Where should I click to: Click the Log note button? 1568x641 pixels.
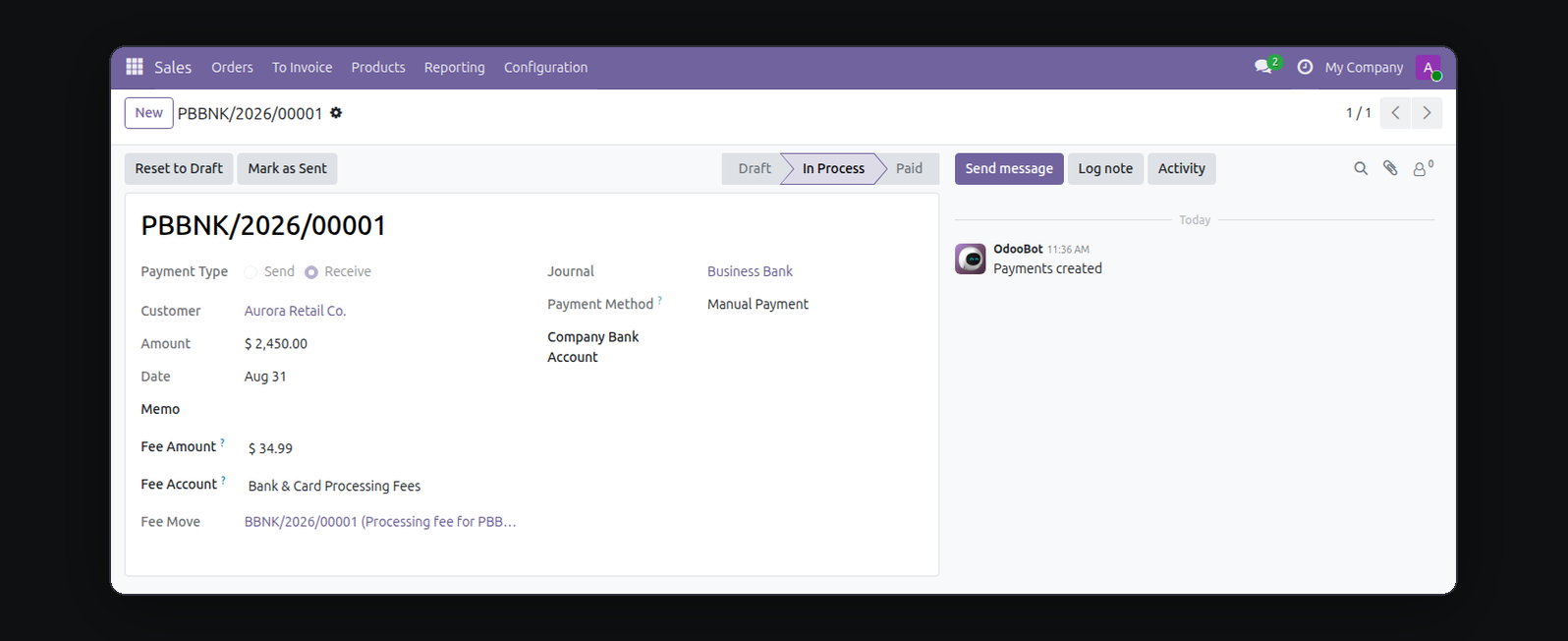click(1105, 168)
